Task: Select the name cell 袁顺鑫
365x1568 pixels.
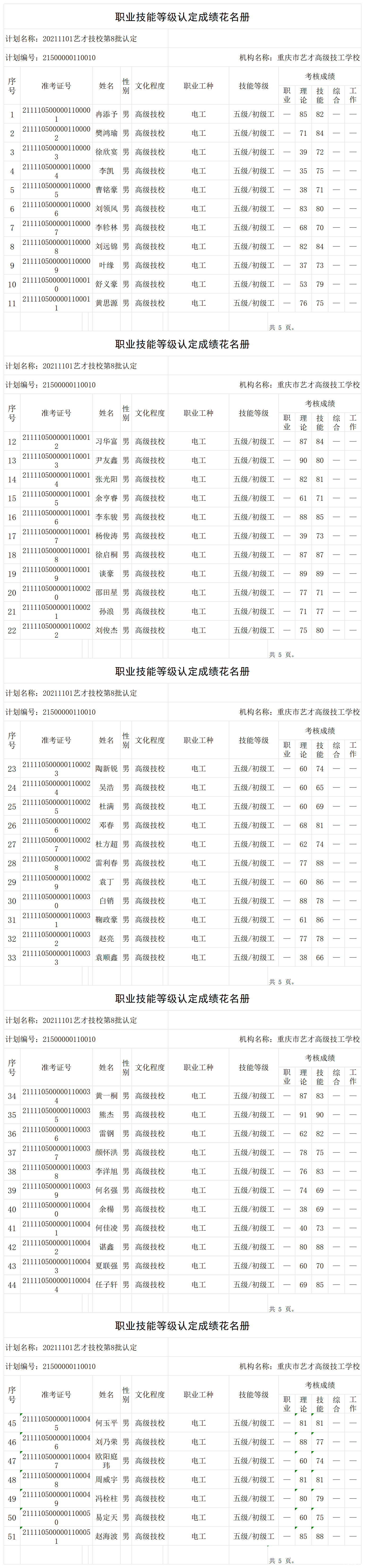Action: point(106,958)
